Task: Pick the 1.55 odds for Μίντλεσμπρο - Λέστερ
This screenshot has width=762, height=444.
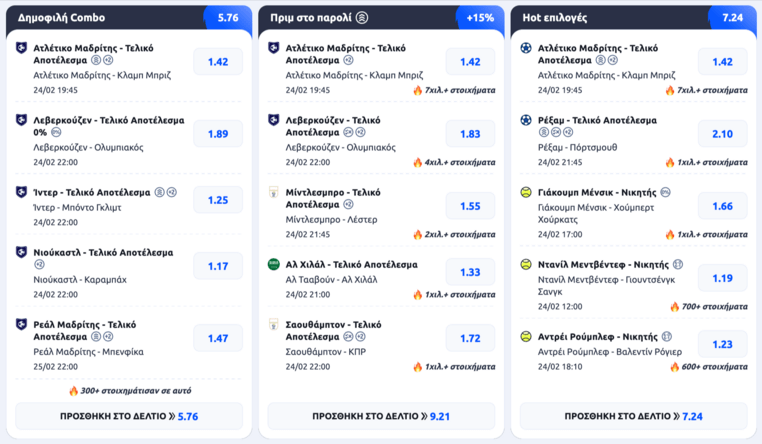Action: [x=470, y=206]
